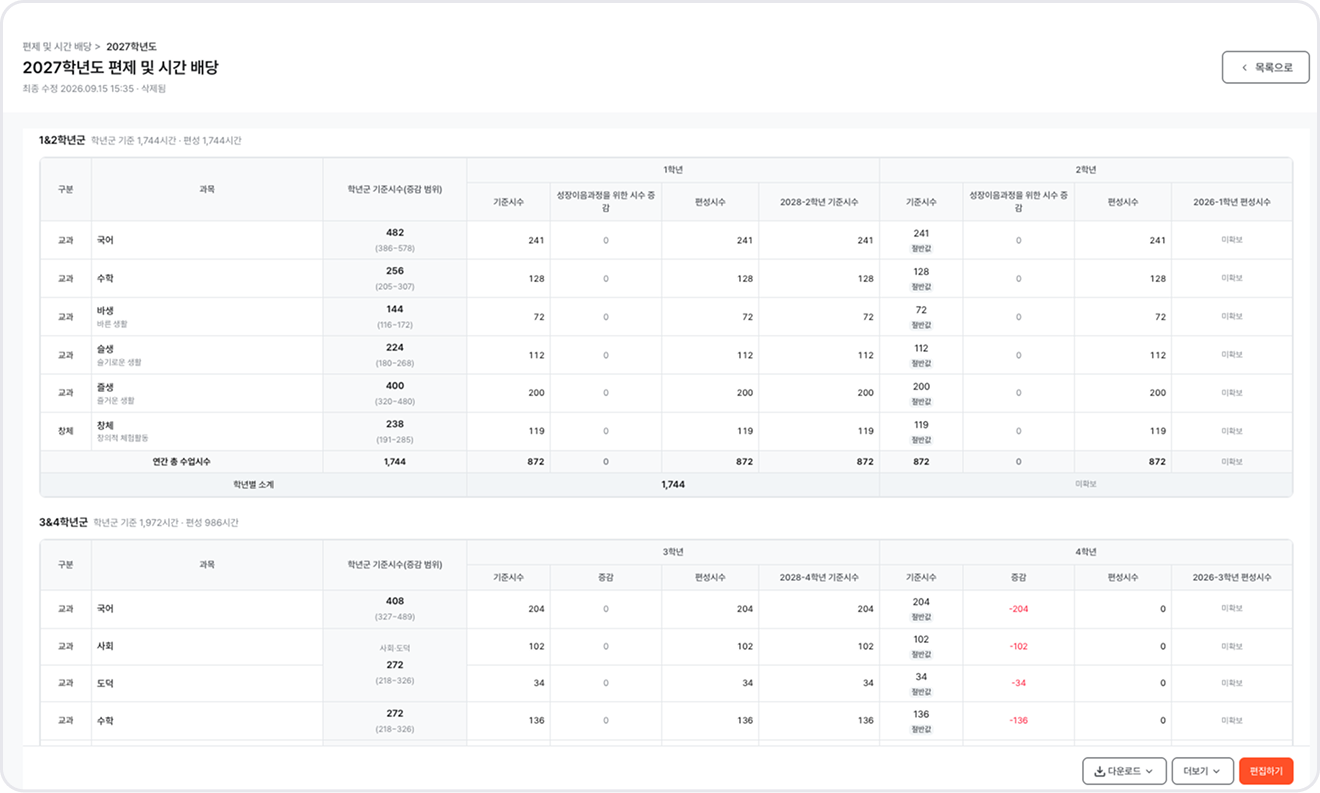Expand the 더보기 menu
This screenshot has height=793, width=1320.
click(x=1202, y=771)
